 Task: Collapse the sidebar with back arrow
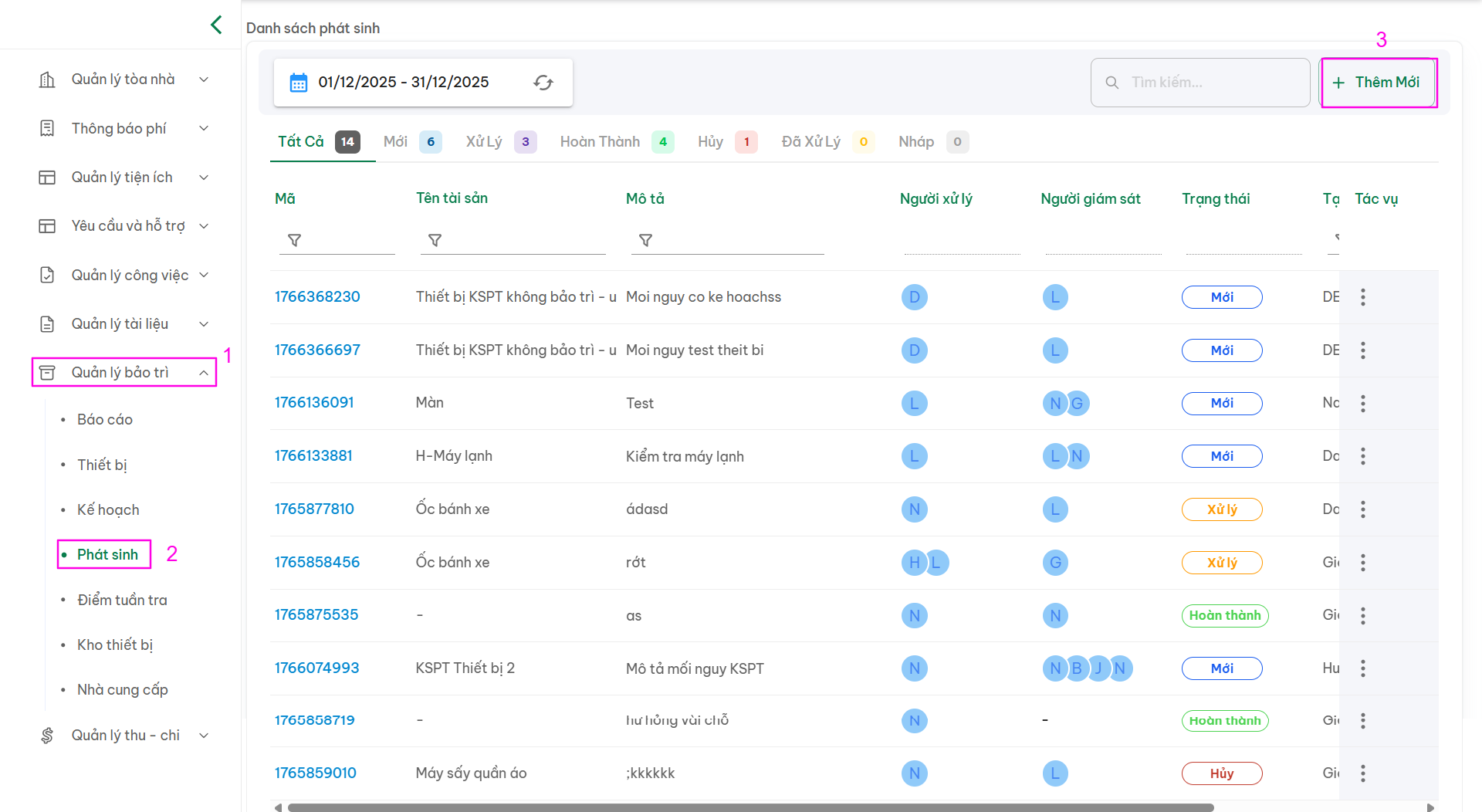[216, 25]
